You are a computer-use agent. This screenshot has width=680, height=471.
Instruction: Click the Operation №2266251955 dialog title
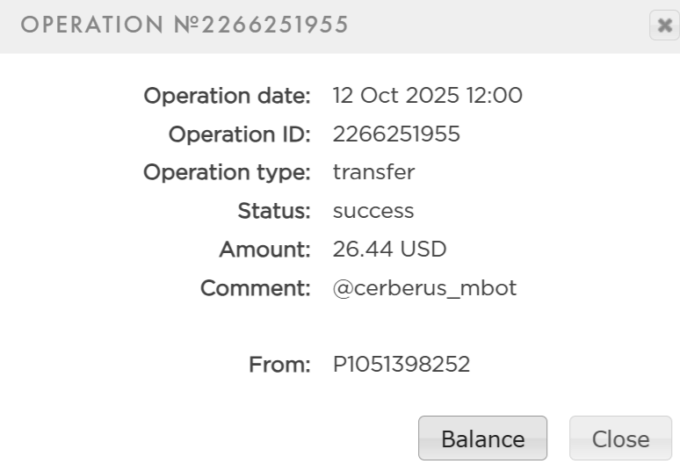click(x=185, y=26)
